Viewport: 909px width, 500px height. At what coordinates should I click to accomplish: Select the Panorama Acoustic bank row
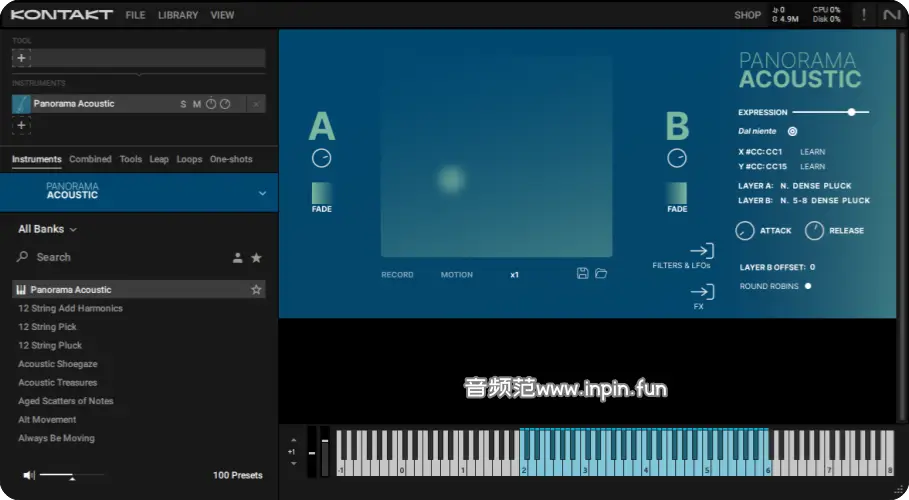point(139,289)
